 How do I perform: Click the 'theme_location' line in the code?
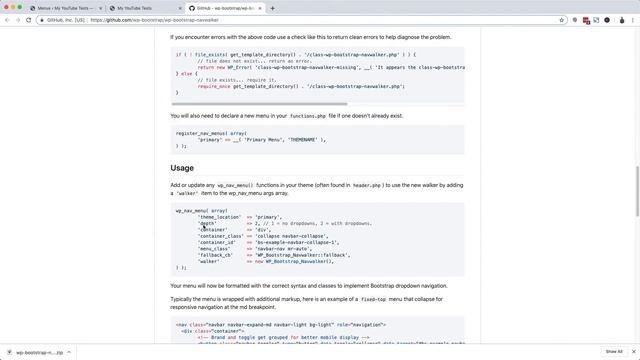pyautogui.click(x=240, y=217)
